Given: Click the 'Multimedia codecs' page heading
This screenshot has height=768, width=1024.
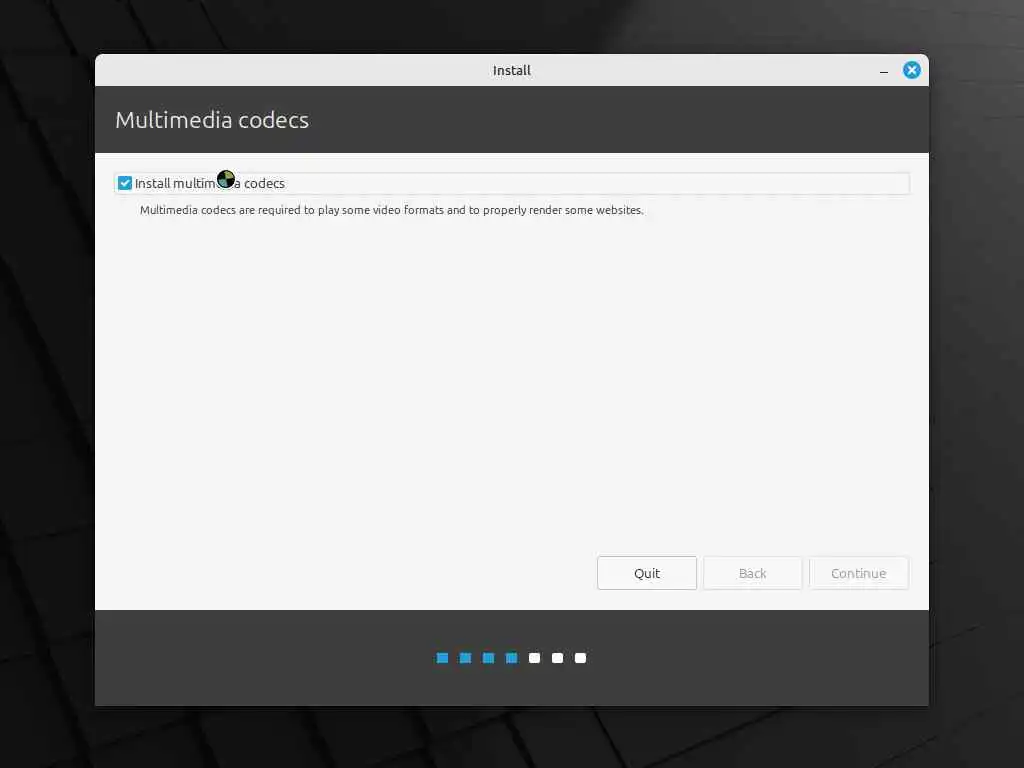Looking at the screenshot, I should (212, 120).
